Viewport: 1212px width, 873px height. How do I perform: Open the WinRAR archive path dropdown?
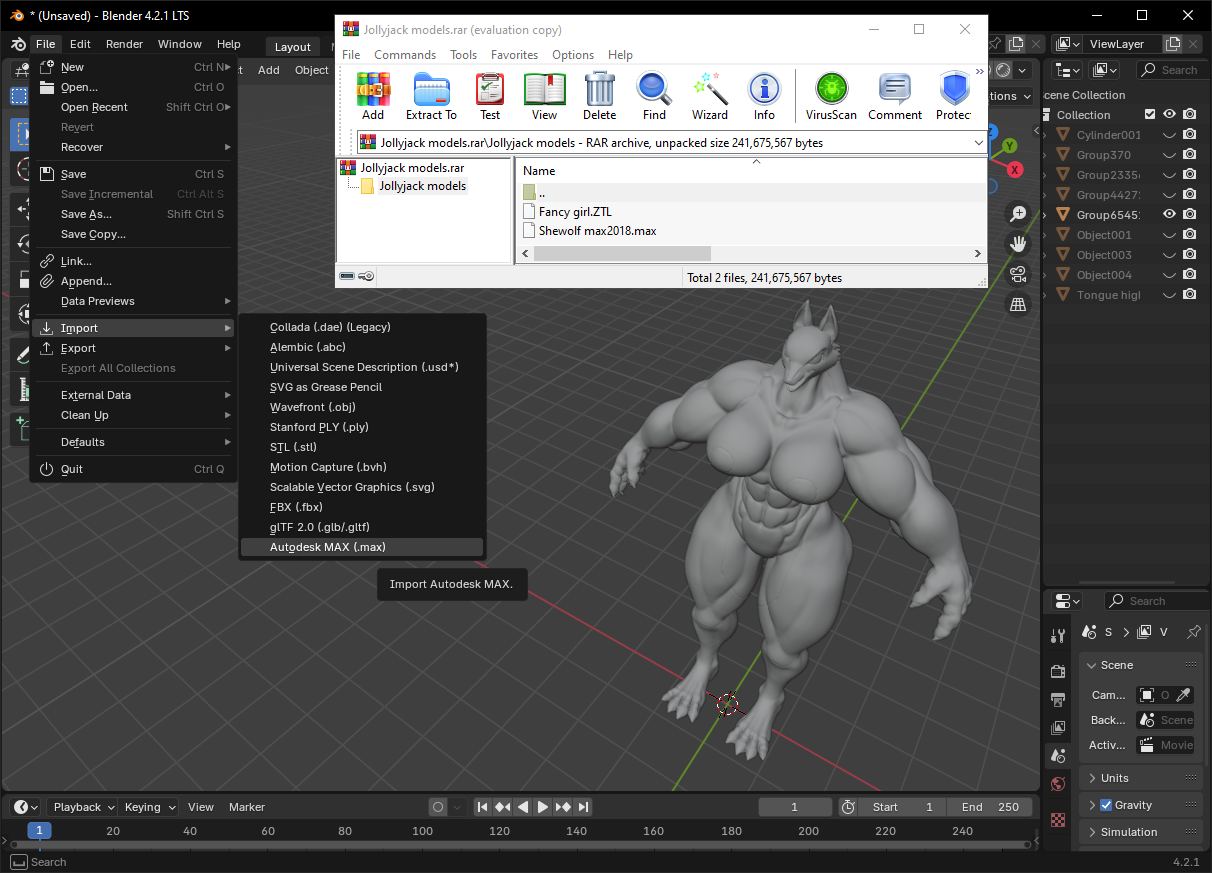977,143
